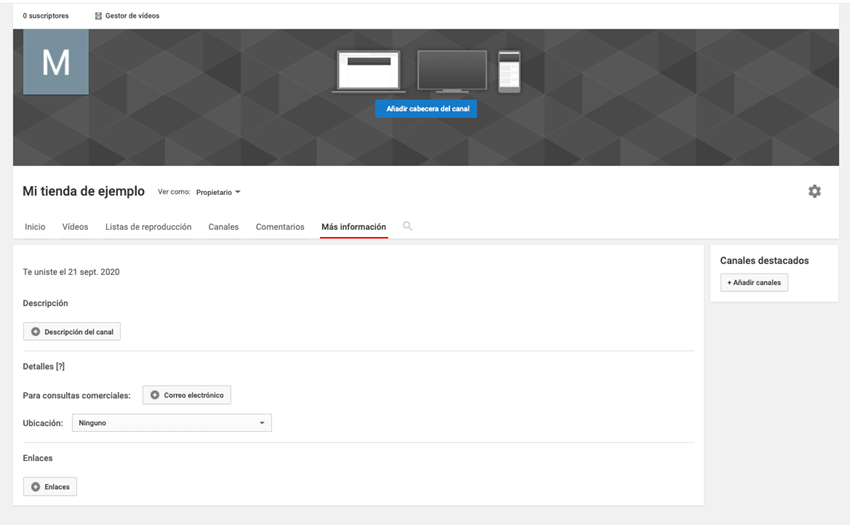The height and width of the screenshot is (525, 850).
Task: Click the channel avatar with letter M
Action: [x=56, y=62]
